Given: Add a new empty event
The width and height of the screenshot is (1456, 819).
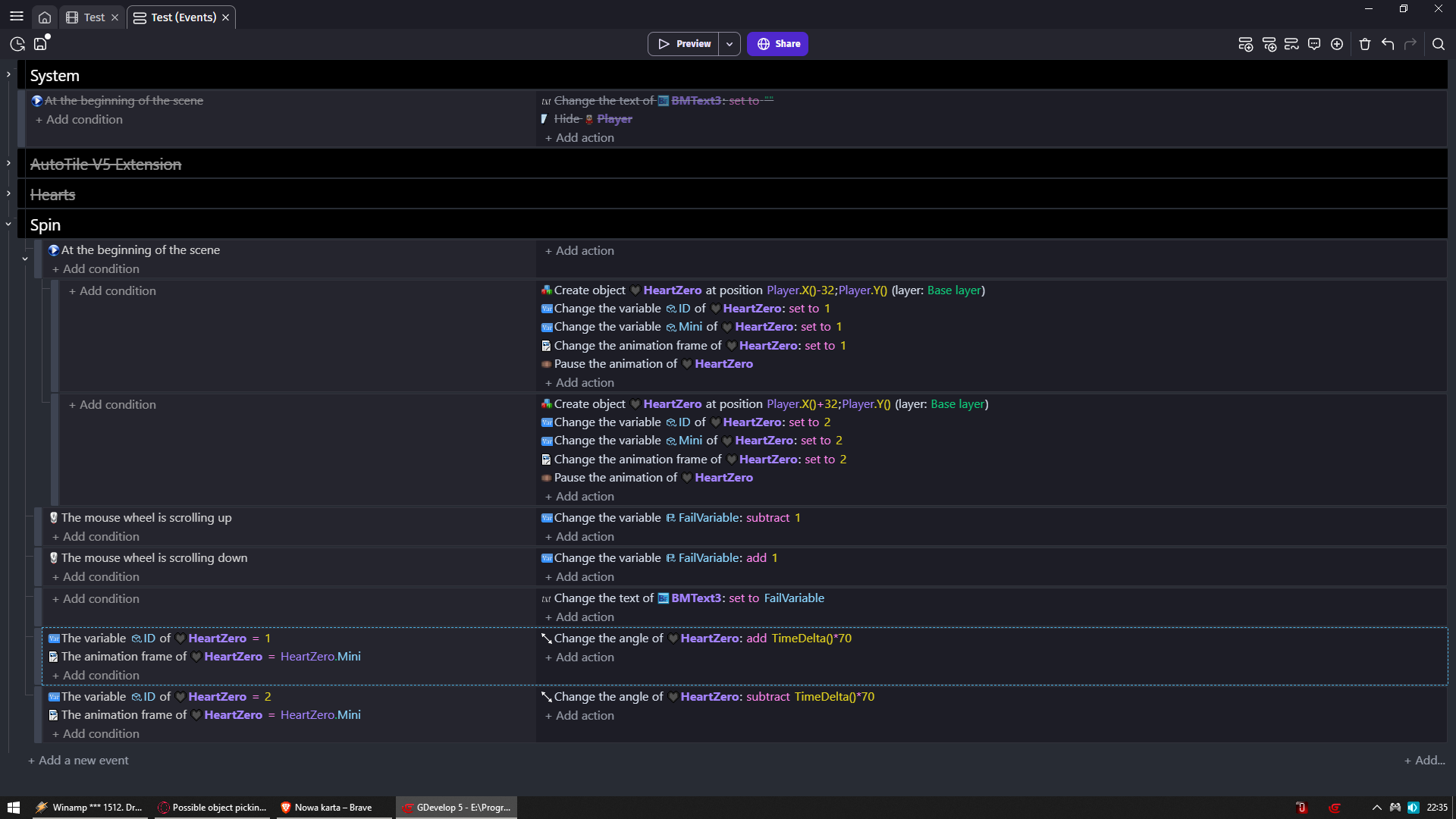Looking at the screenshot, I should [1245, 44].
